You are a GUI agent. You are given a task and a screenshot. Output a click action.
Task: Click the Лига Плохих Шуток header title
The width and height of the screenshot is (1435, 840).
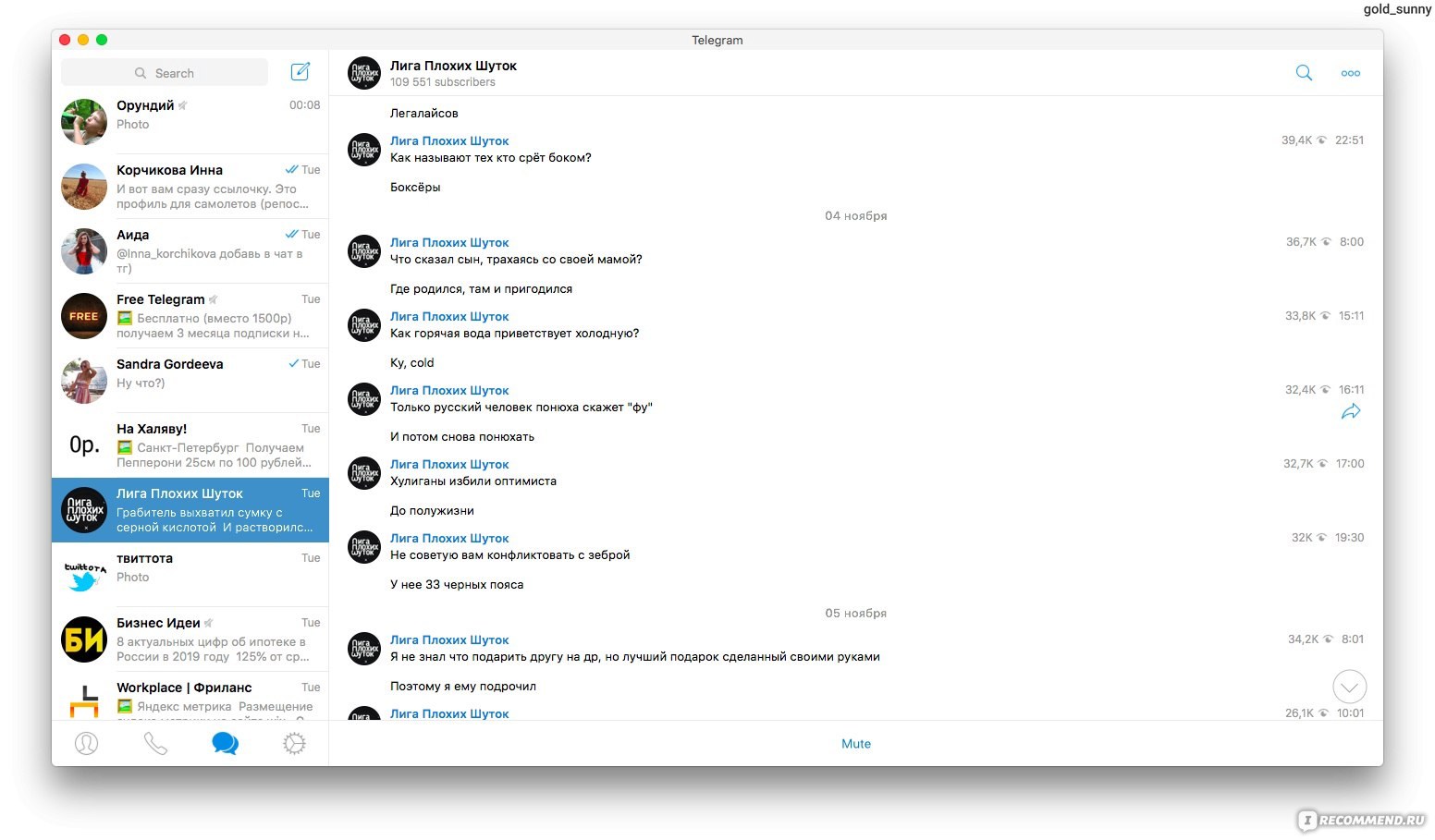[x=453, y=66]
